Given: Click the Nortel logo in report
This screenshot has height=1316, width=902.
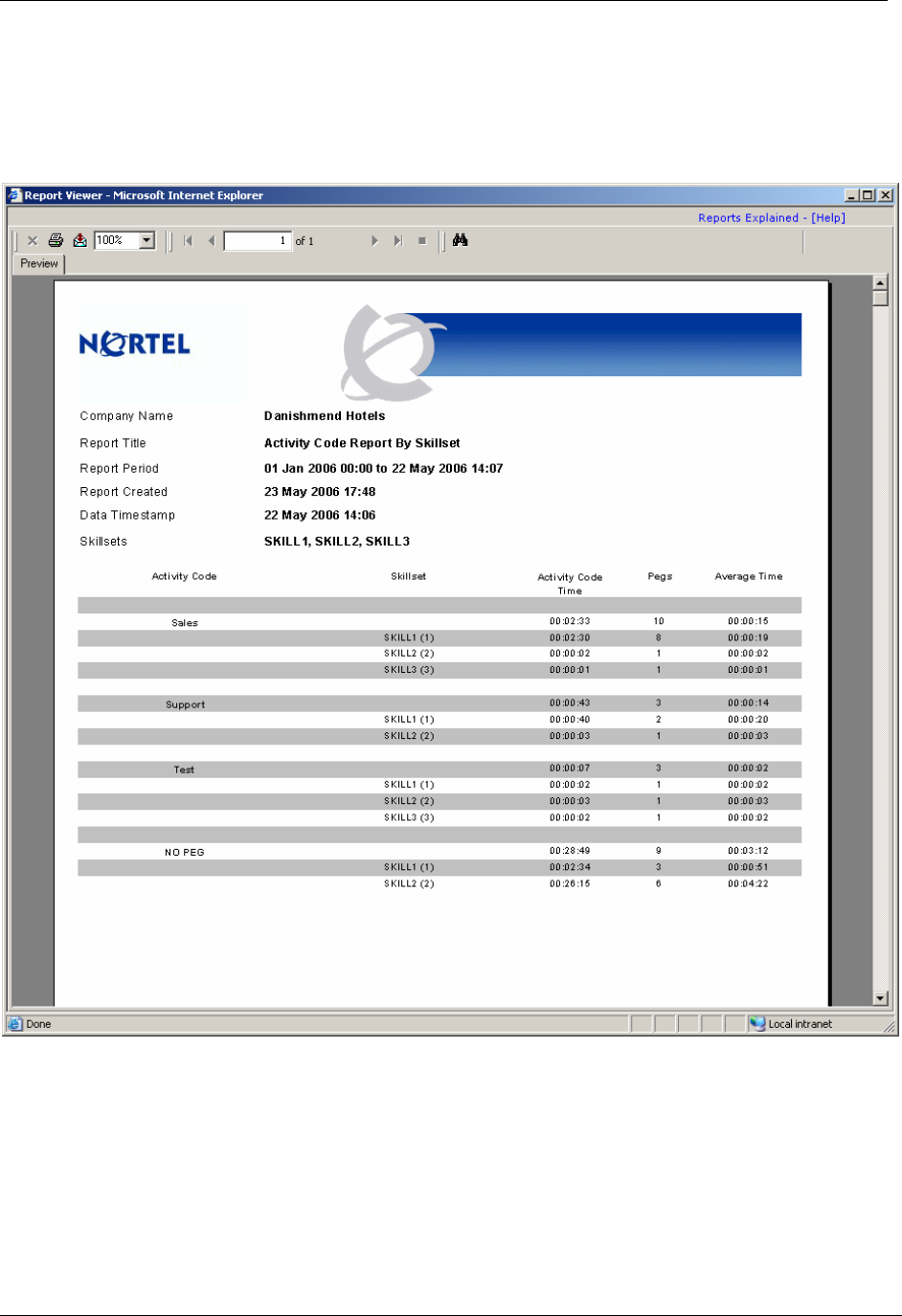Looking at the screenshot, I should (135, 345).
